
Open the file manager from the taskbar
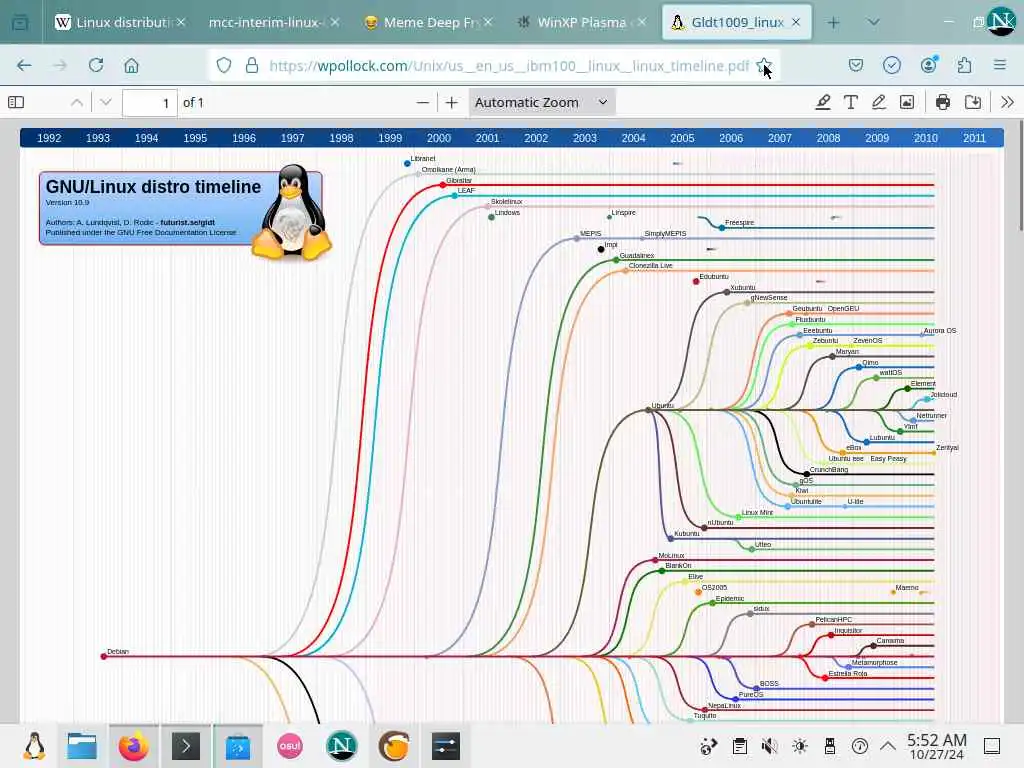tap(82, 746)
